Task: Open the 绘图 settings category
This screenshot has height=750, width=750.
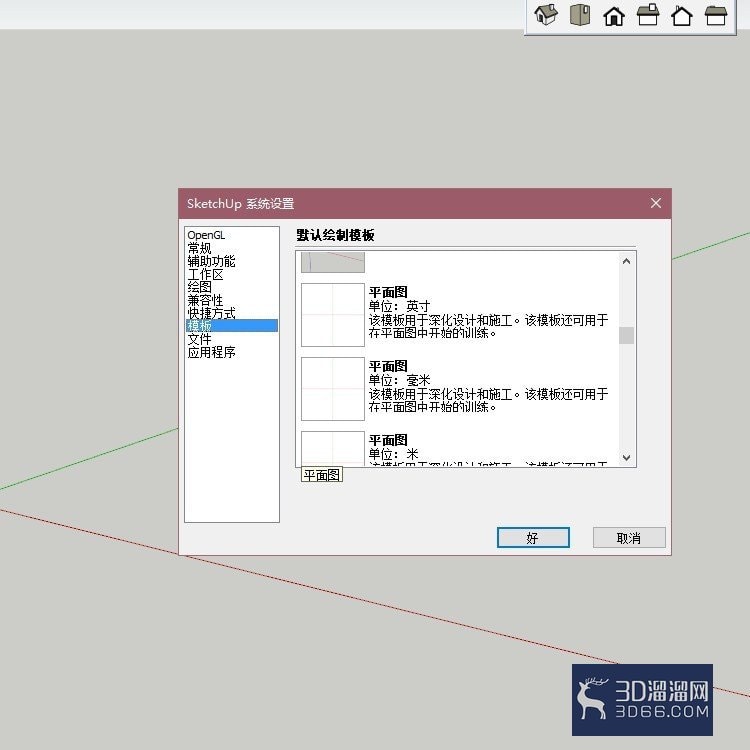Action: [199, 287]
